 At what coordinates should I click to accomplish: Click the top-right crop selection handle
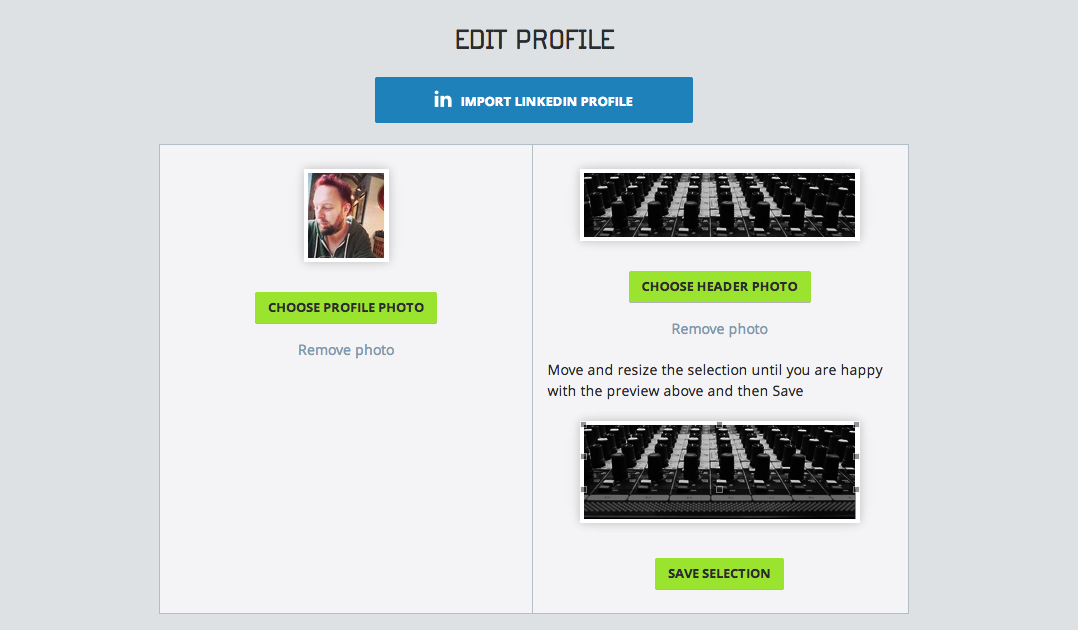pos(855,425)
